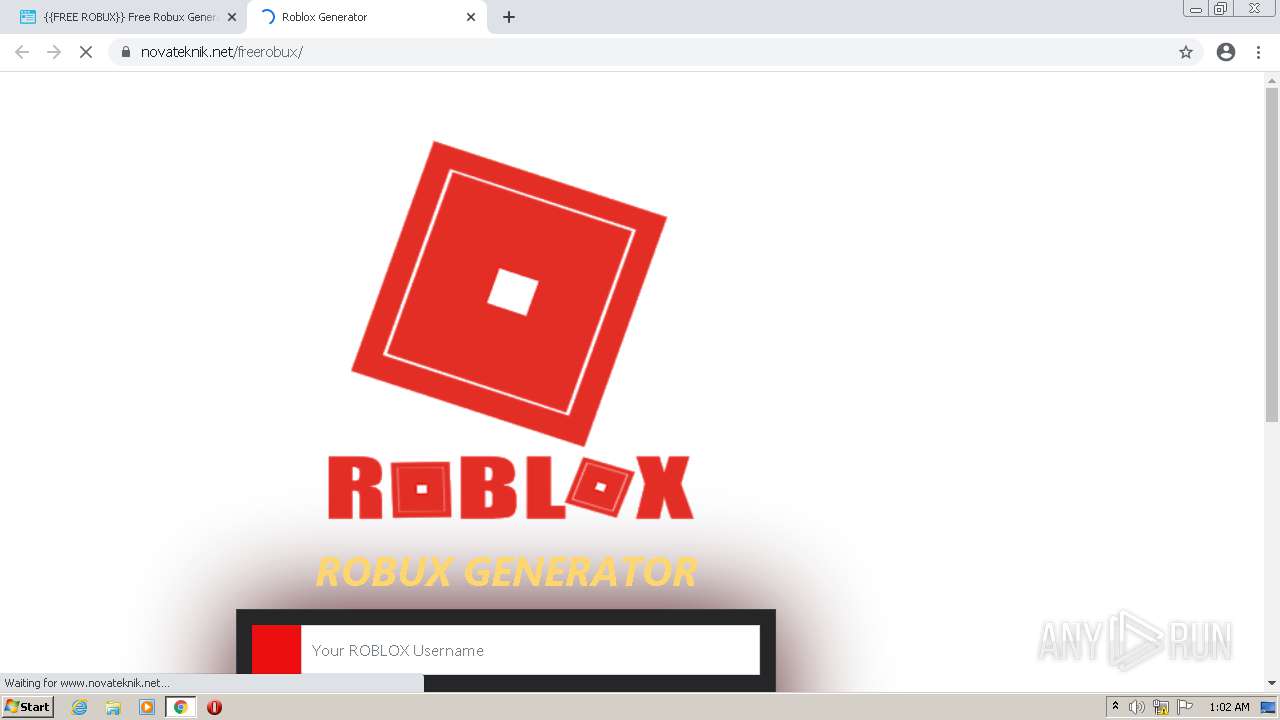Click the show desktop button
This screenshot has width=1280, height=720.
click(x=1269, y=707)
